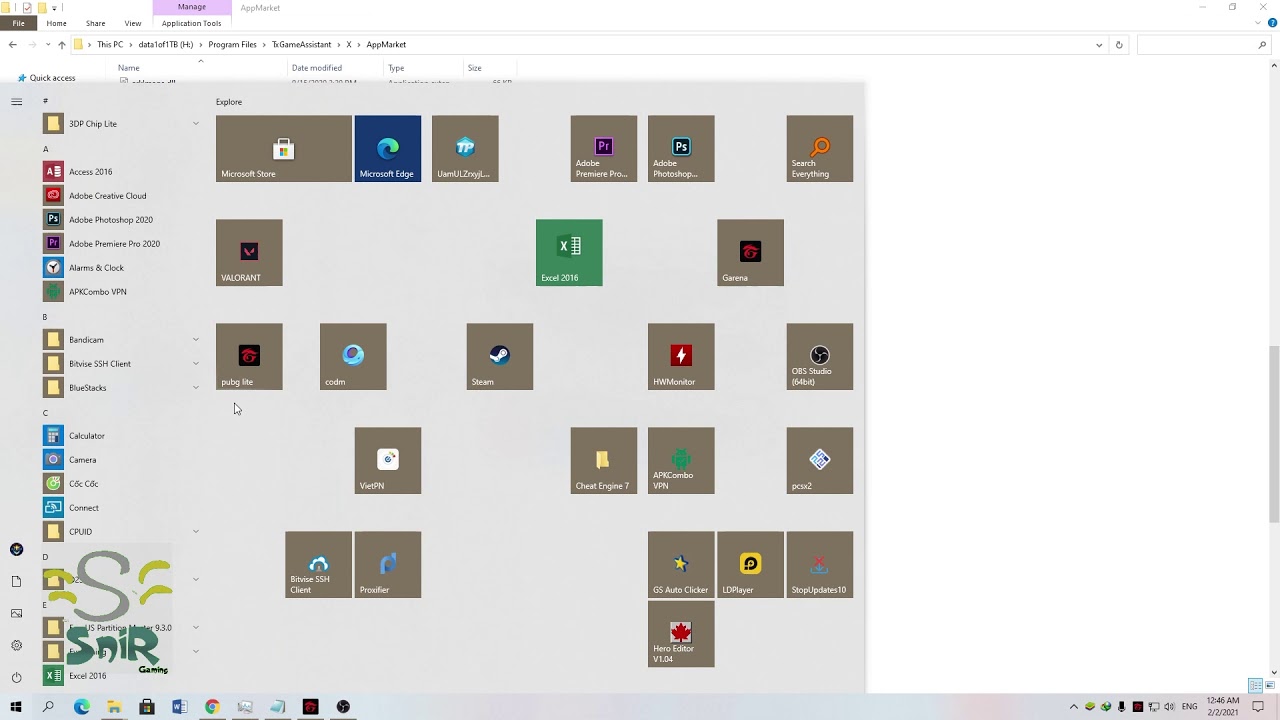
Task: Open the Microsoft Store tile
Action: 284,149
